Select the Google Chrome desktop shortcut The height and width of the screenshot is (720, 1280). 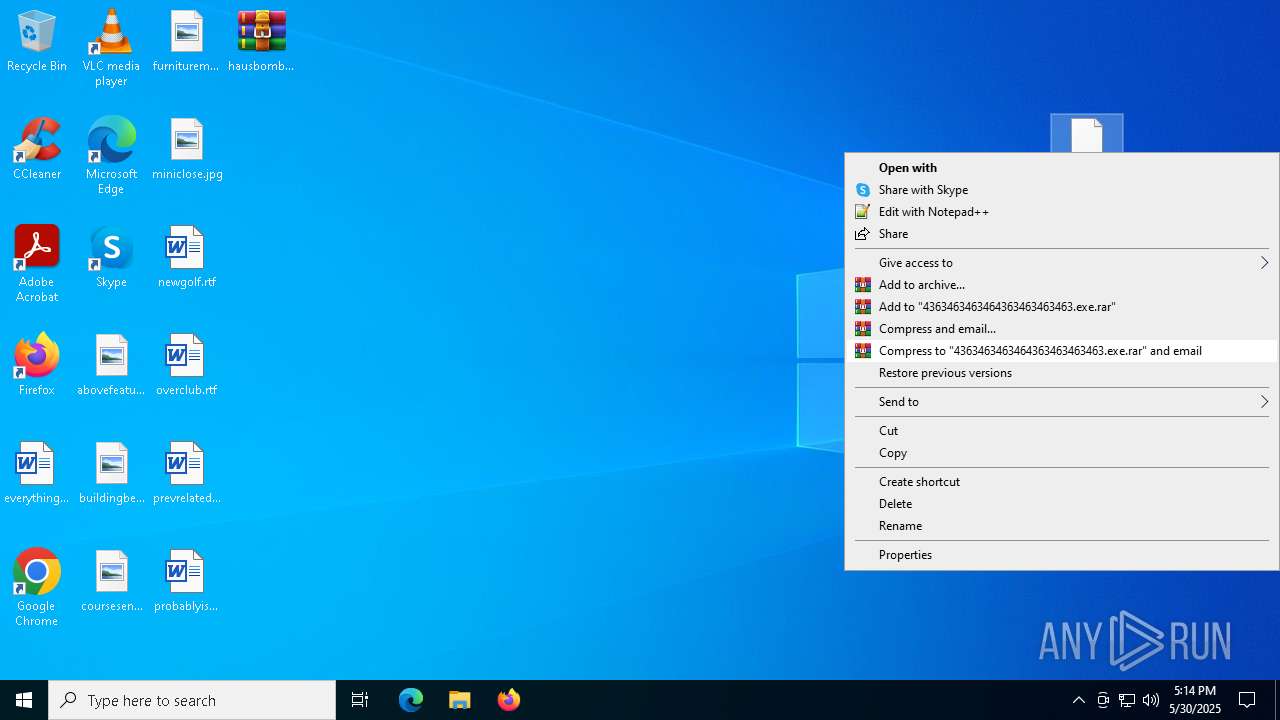pos(37,588)
